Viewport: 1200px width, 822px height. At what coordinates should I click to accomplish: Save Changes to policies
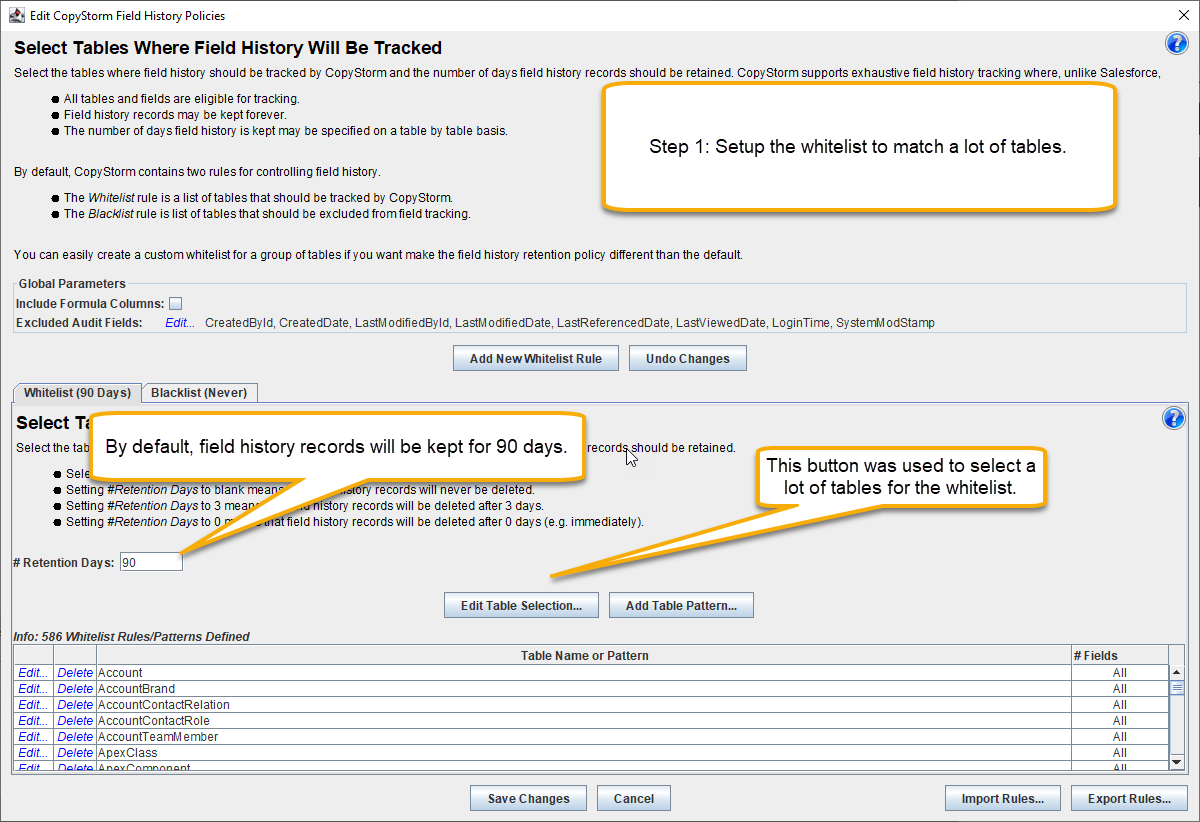click(x=528, y=798)
